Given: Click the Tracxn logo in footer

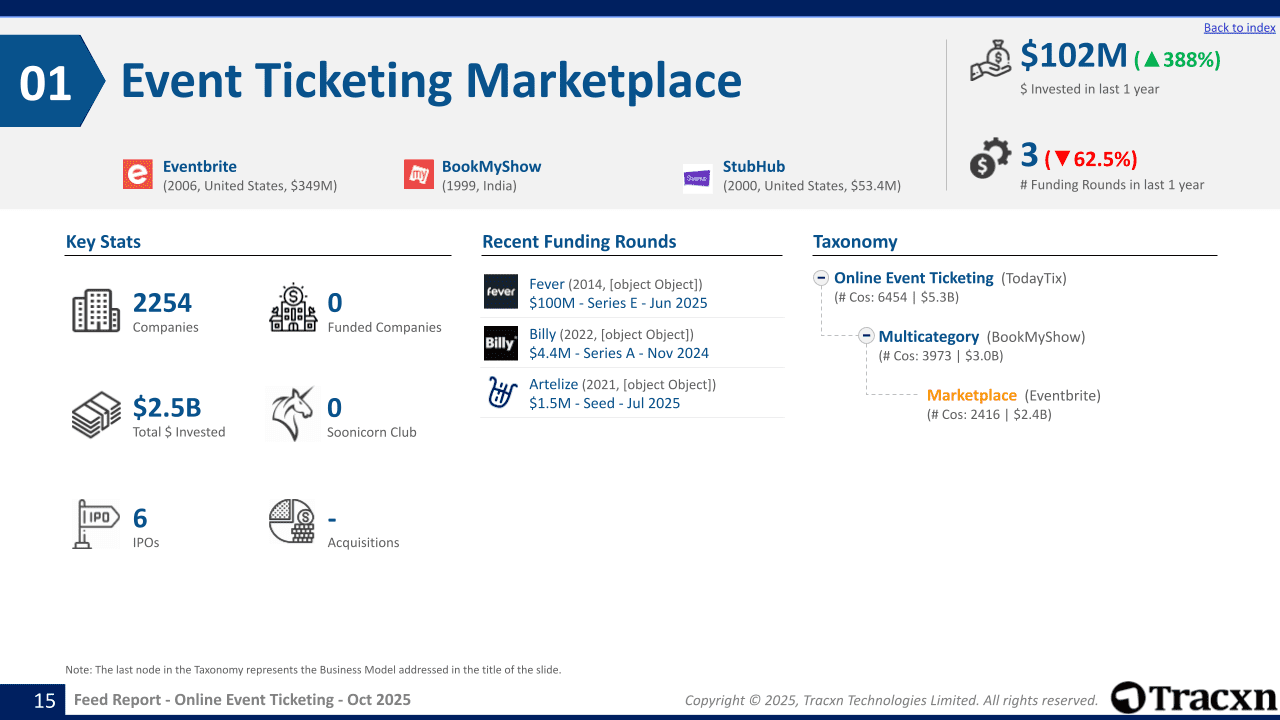Looking at the screenshot, I should (1194, 698).
